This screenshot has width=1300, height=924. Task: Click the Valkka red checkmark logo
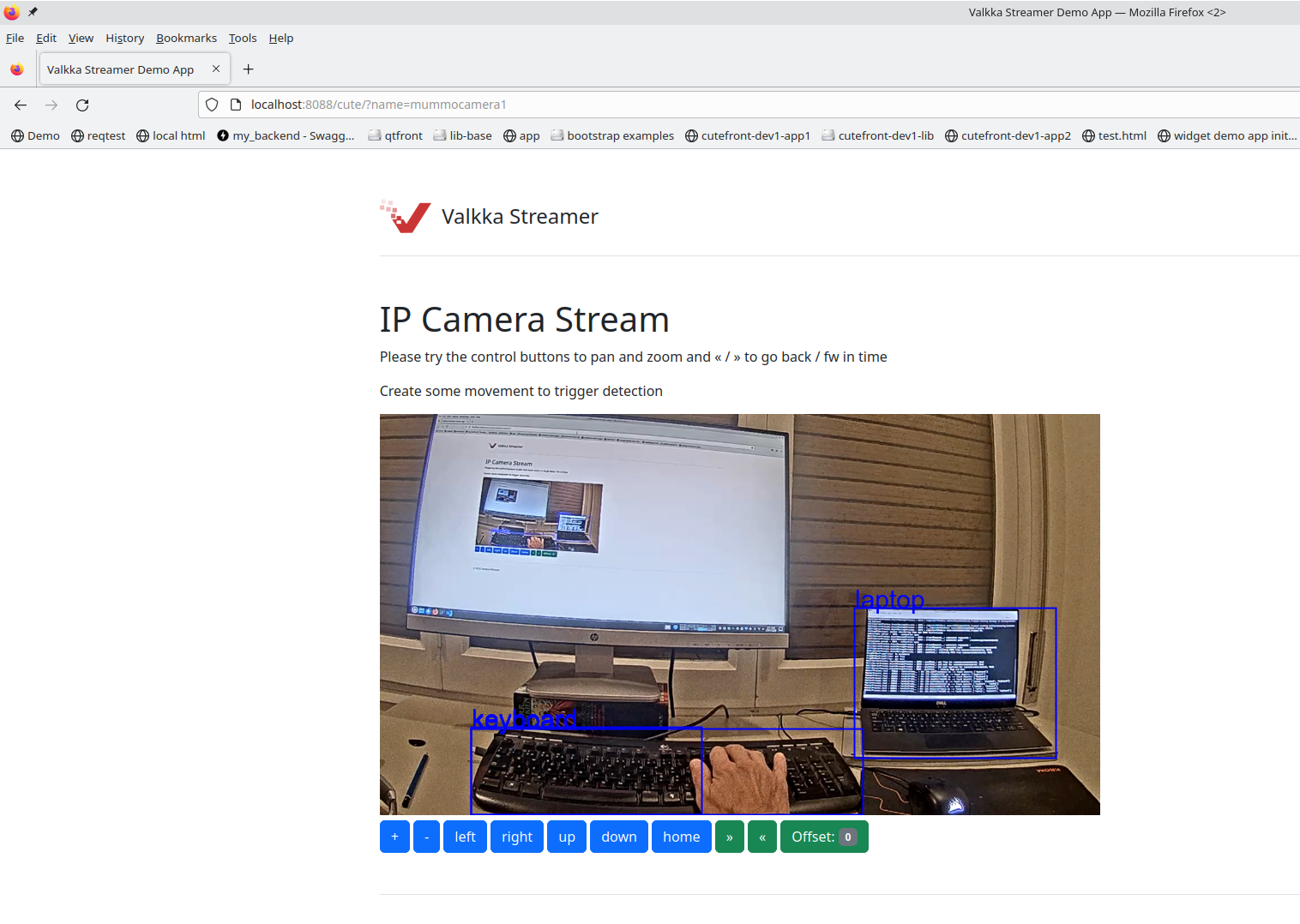pos(406,217)
